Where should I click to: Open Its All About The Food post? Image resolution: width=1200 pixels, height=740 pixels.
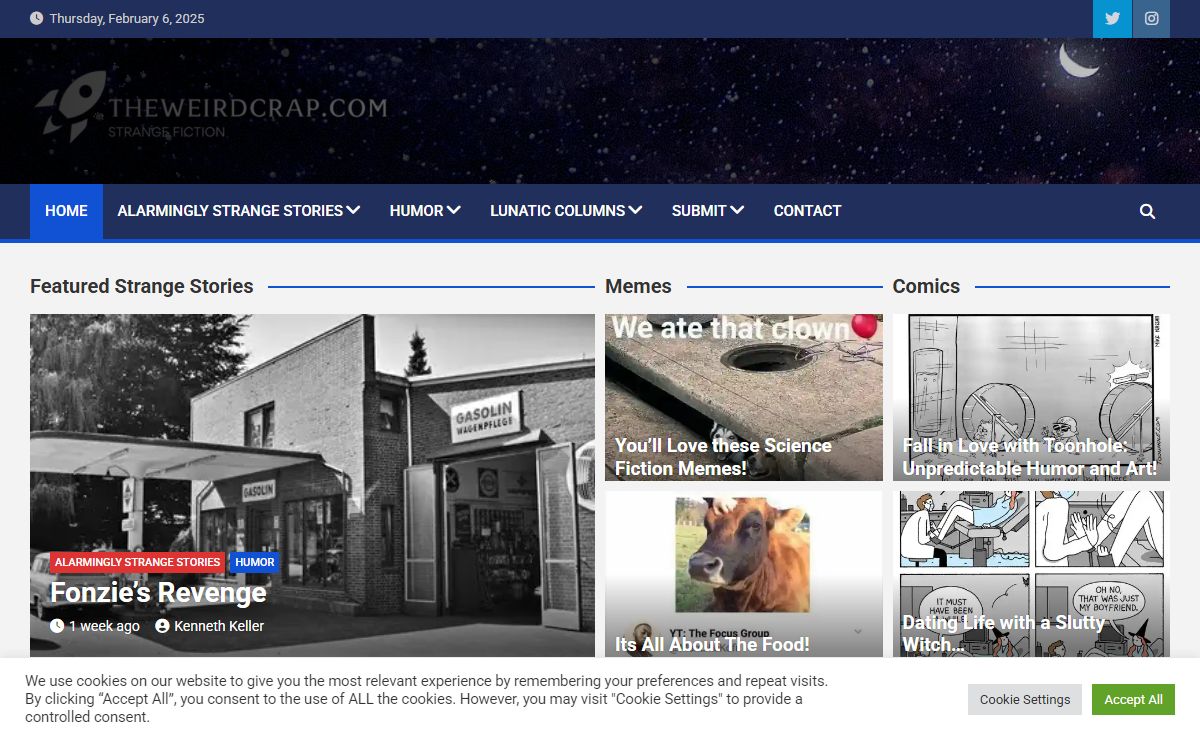712,645
